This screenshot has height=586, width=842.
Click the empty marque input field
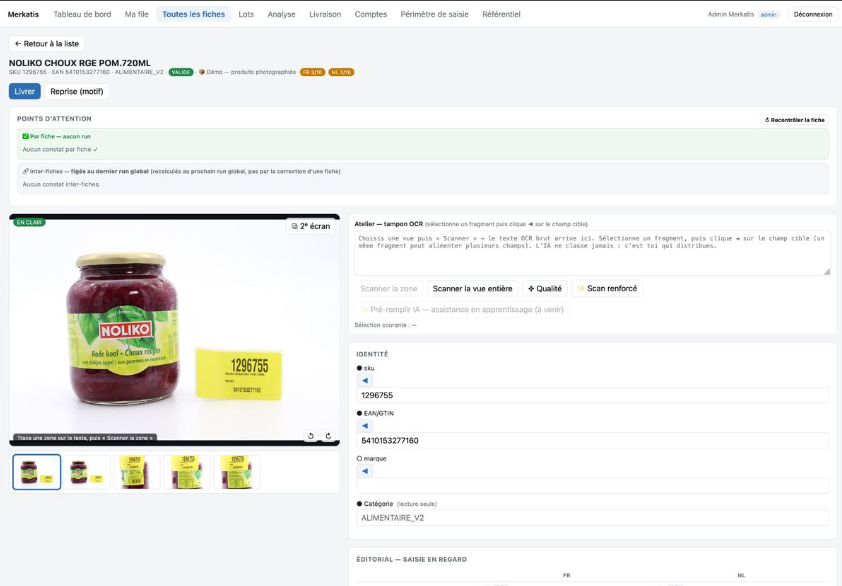[x=592, y=486]
